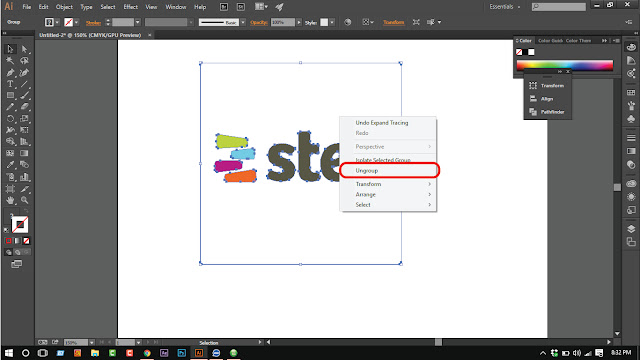Select the Line Segment tool
The width and height of the screenshot is (640, 360).
(x=24, y=84)
